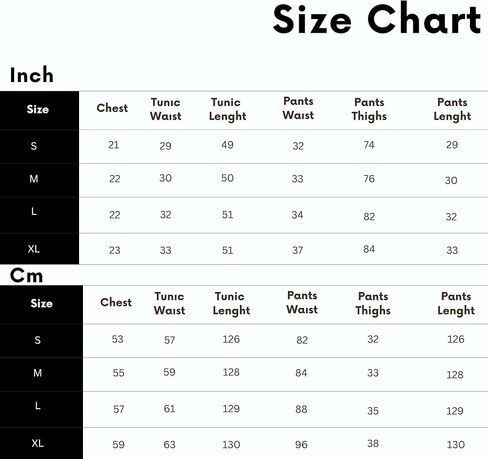Click the Size header in Cm table
This screenshot has width=488, height=459.
click(x=41, y=303)
